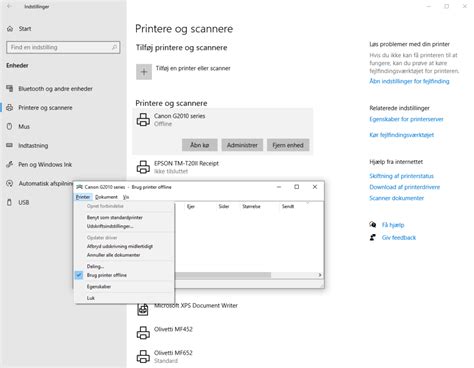The height and width of the screenshot is (368, 474).
Task: Click the Microsoft XPS Document Writer icon
Action: (143, 309)
